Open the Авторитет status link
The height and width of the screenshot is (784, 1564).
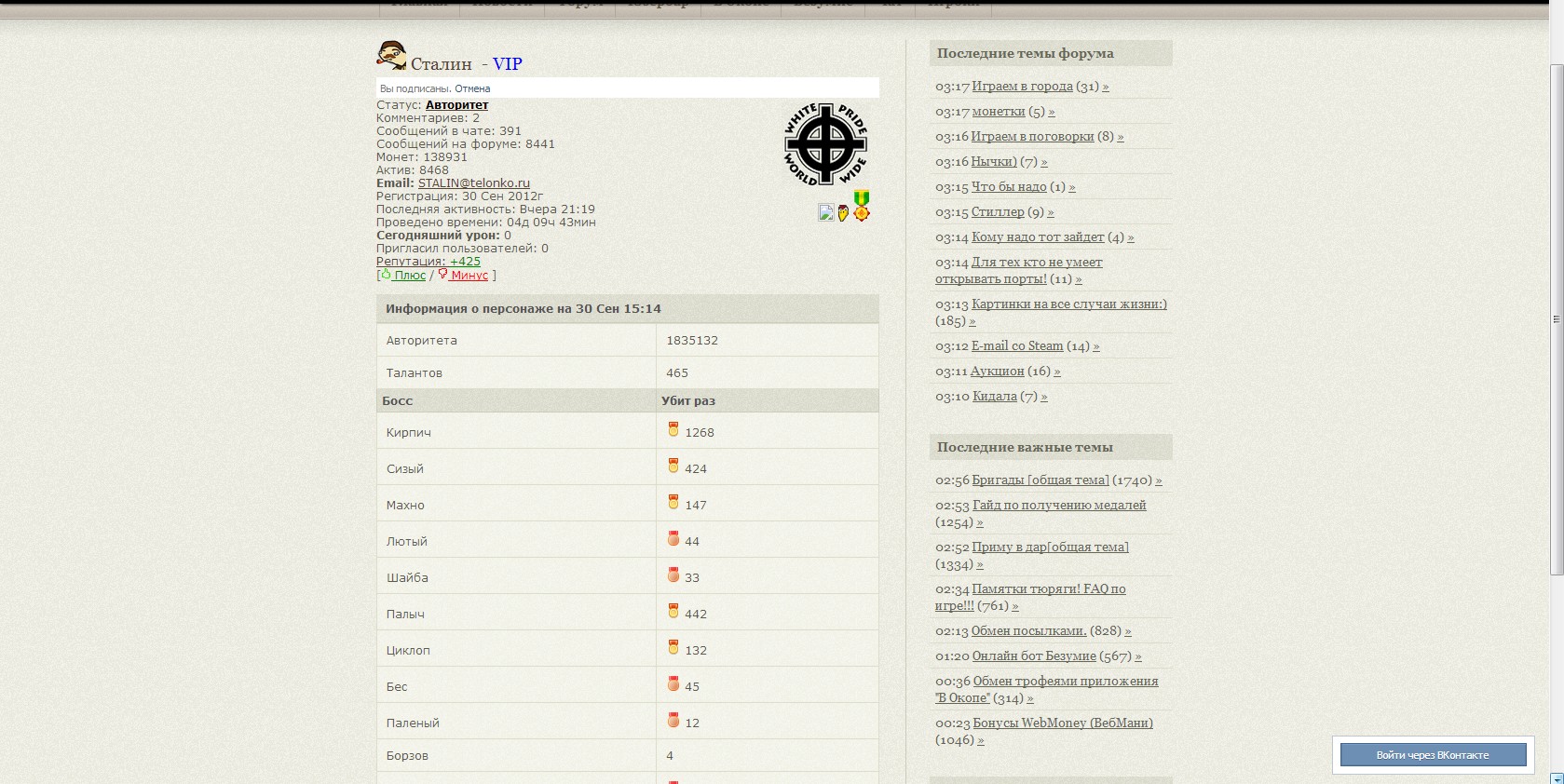coord(456,105)
